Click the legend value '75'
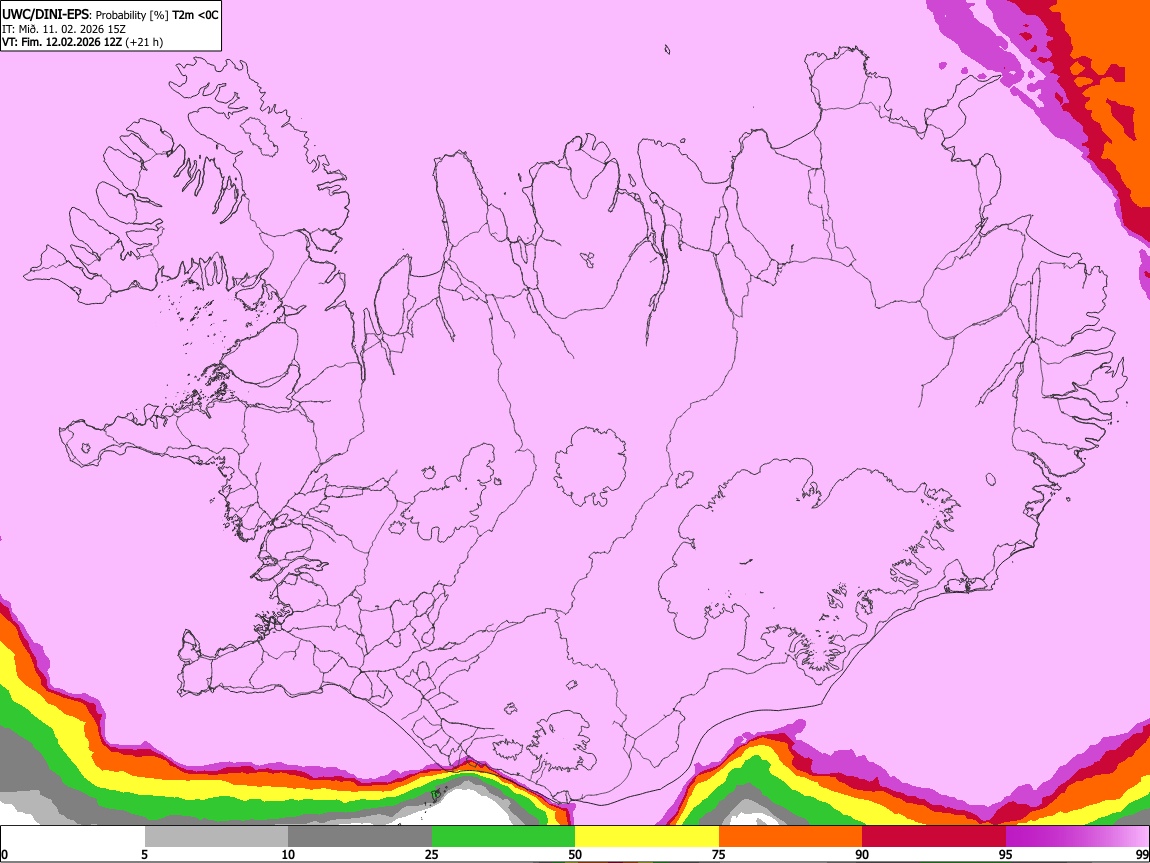This screenshot has height=863, width=1150. (719, 854)
